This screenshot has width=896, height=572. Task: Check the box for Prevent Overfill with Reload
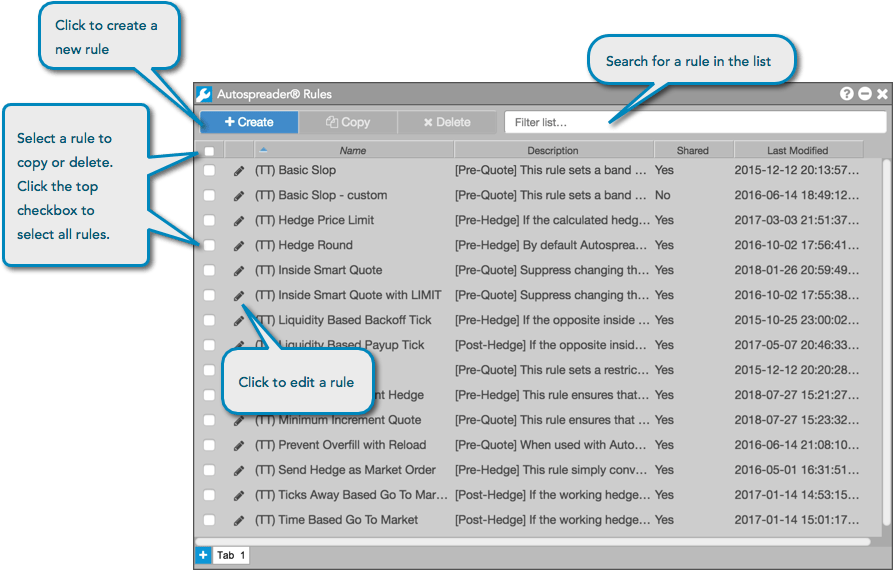(x=209, y=445)
